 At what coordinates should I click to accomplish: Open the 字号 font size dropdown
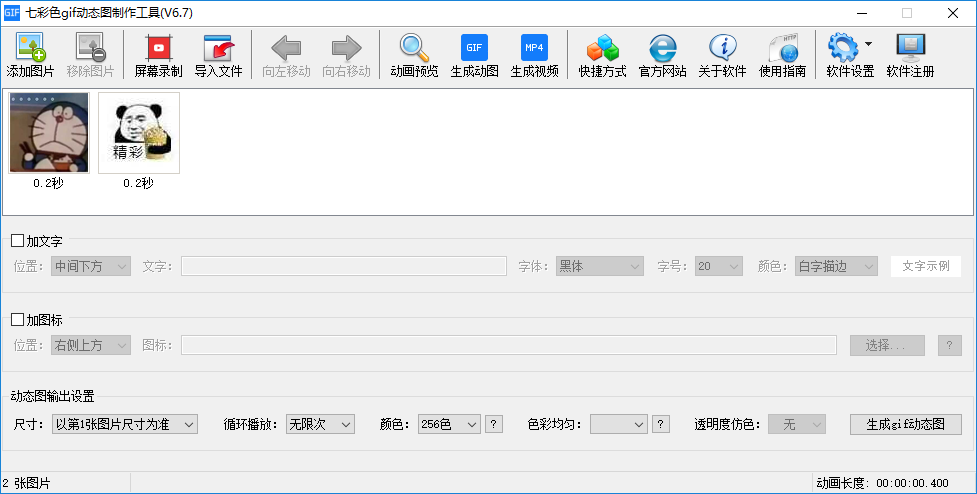718,266
